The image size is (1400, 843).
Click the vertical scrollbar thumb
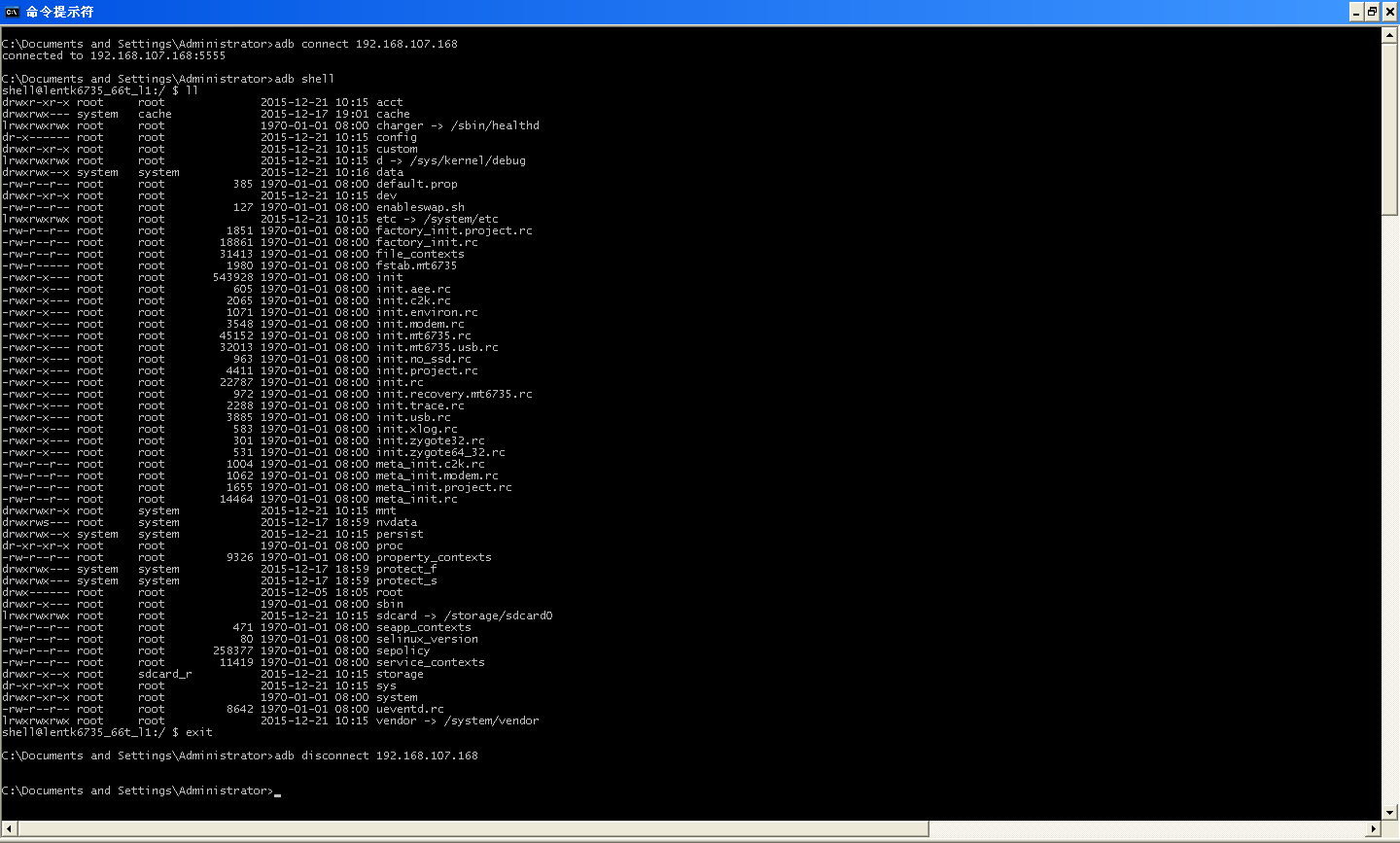pos(1389,129)
